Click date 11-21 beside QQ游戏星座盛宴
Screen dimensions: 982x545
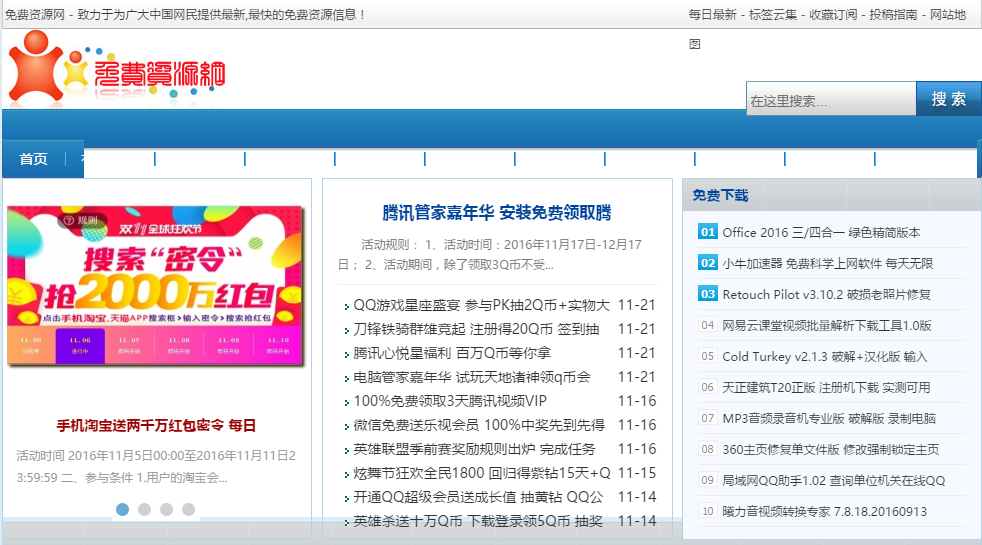pyautogui.click(x=637, y=305)
